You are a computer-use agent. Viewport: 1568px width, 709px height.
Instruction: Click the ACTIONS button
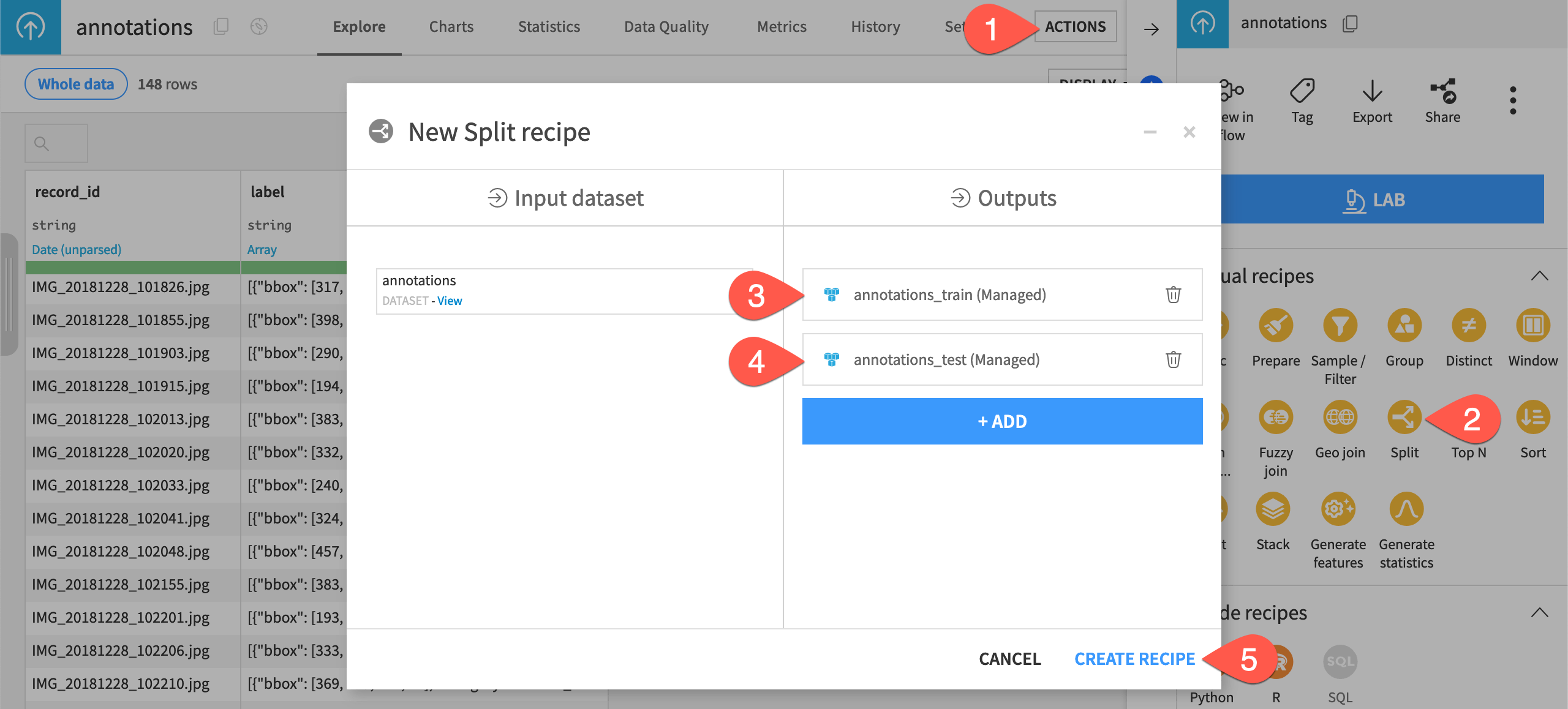(1075, 27)
